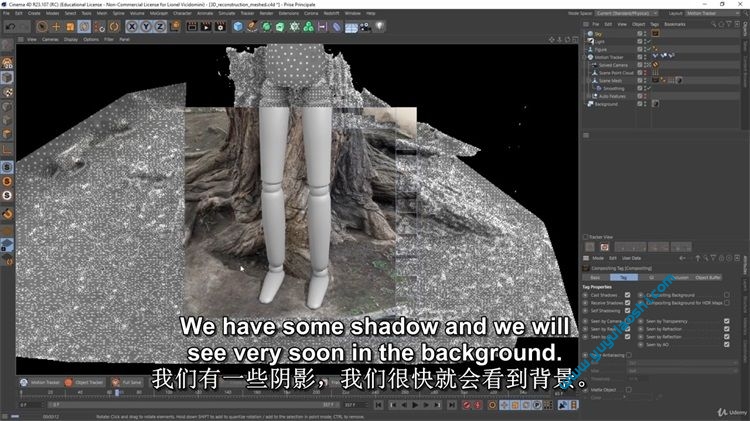Activate the highlighted Rotate tool
The width and height of the screenshot is (750, 421).
tap(84, 27)
